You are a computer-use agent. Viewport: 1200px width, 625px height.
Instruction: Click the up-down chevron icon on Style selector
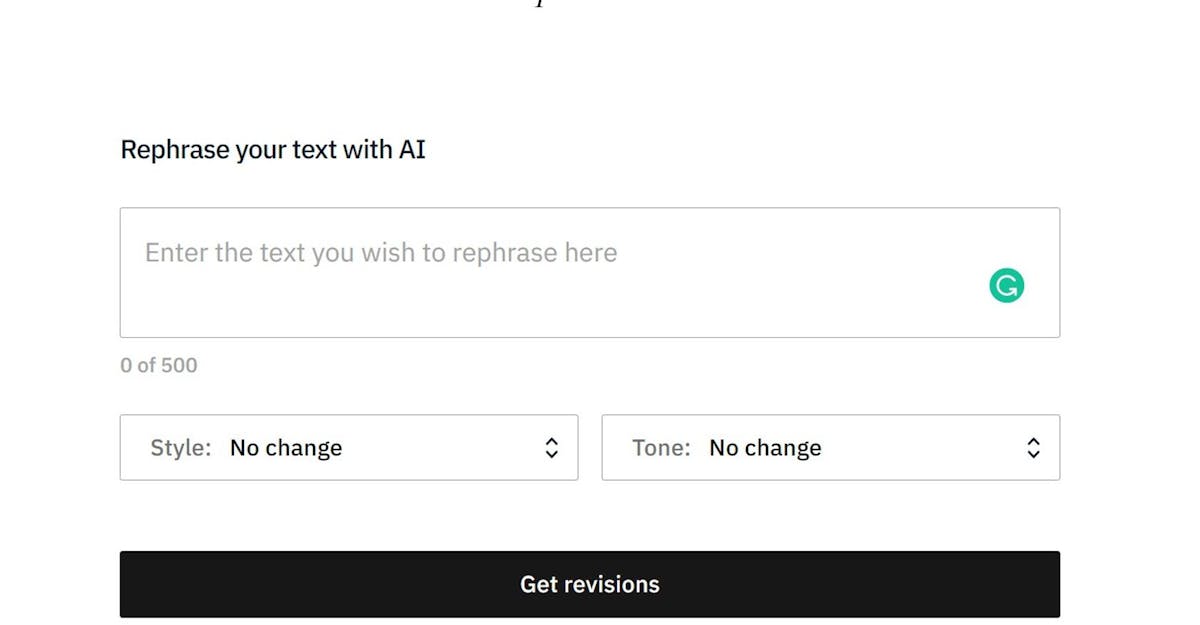click(551, 448)
